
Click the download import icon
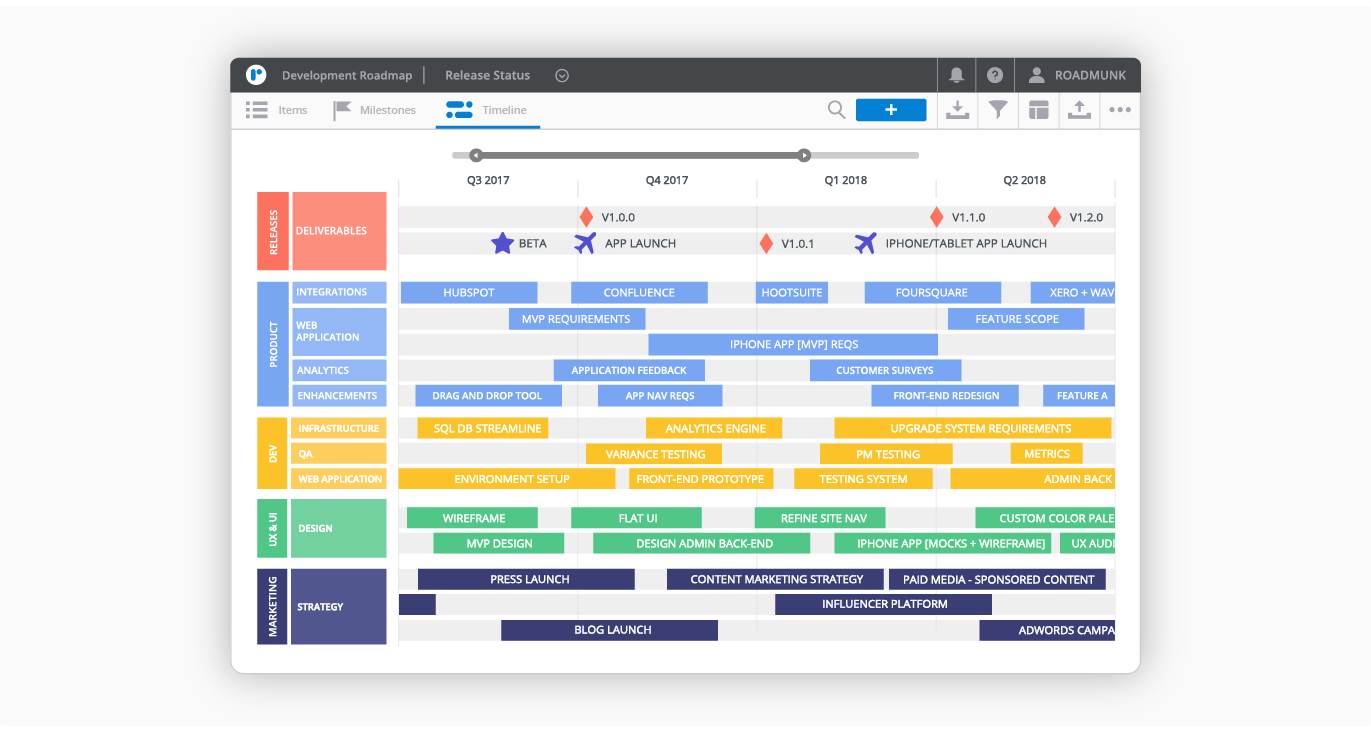[x=958, y=110]
